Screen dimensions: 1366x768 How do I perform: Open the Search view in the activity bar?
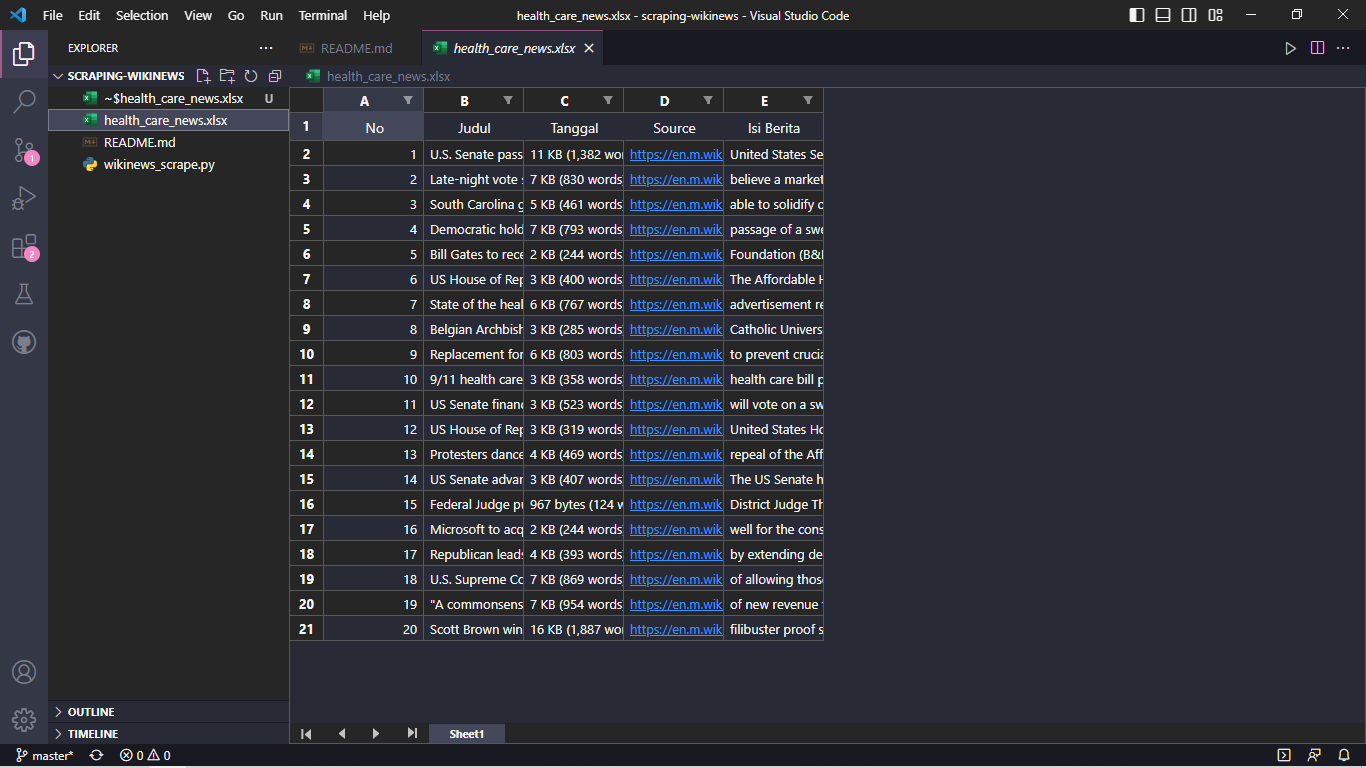coord(24,100)
